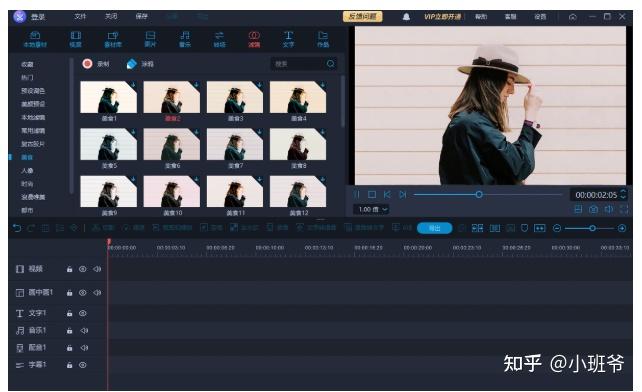Redo the last edit
This screenshot has height=392, width=642.
point(31,228)
